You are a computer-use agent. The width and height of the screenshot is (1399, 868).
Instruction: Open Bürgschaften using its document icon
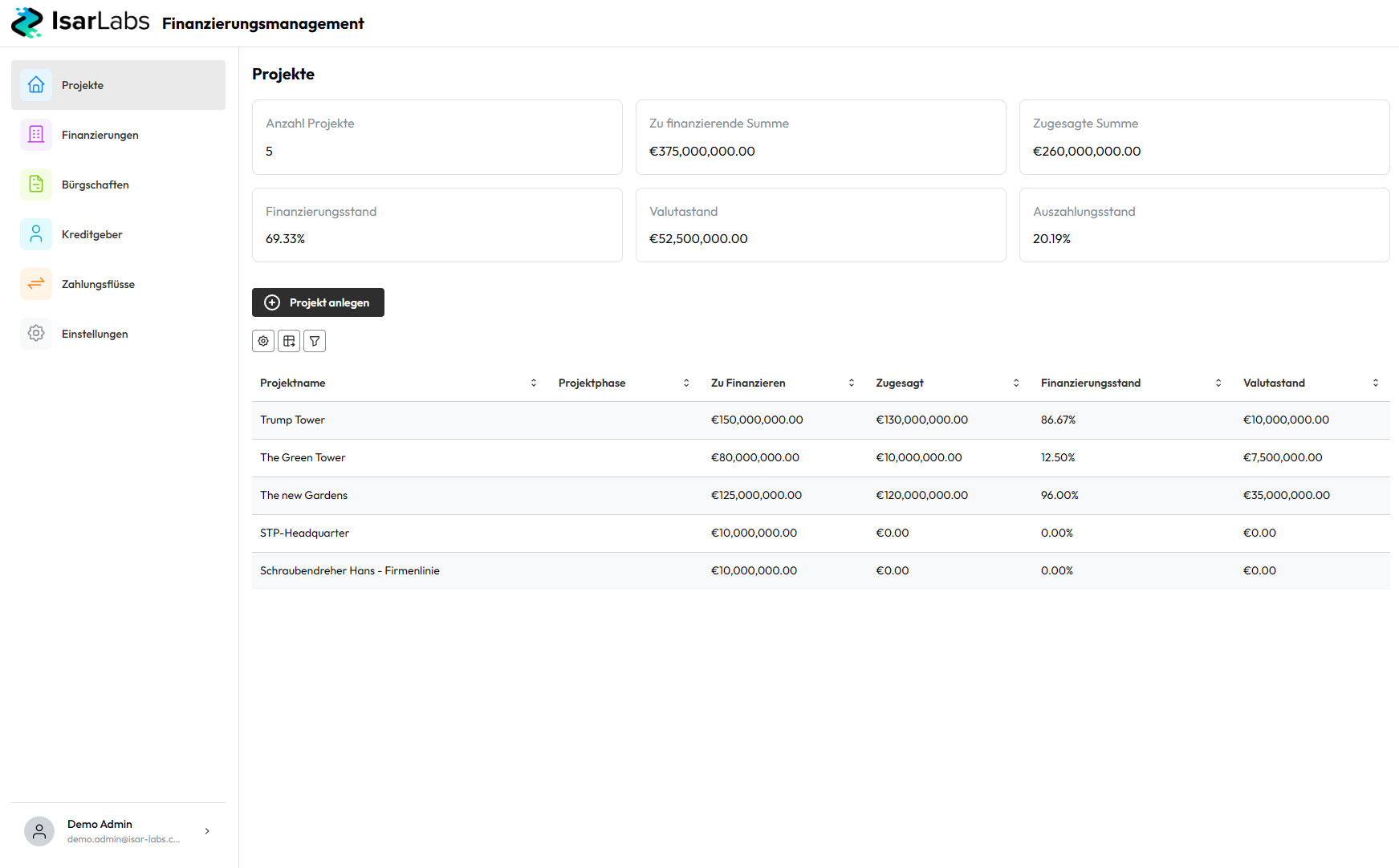coord(36,184)
